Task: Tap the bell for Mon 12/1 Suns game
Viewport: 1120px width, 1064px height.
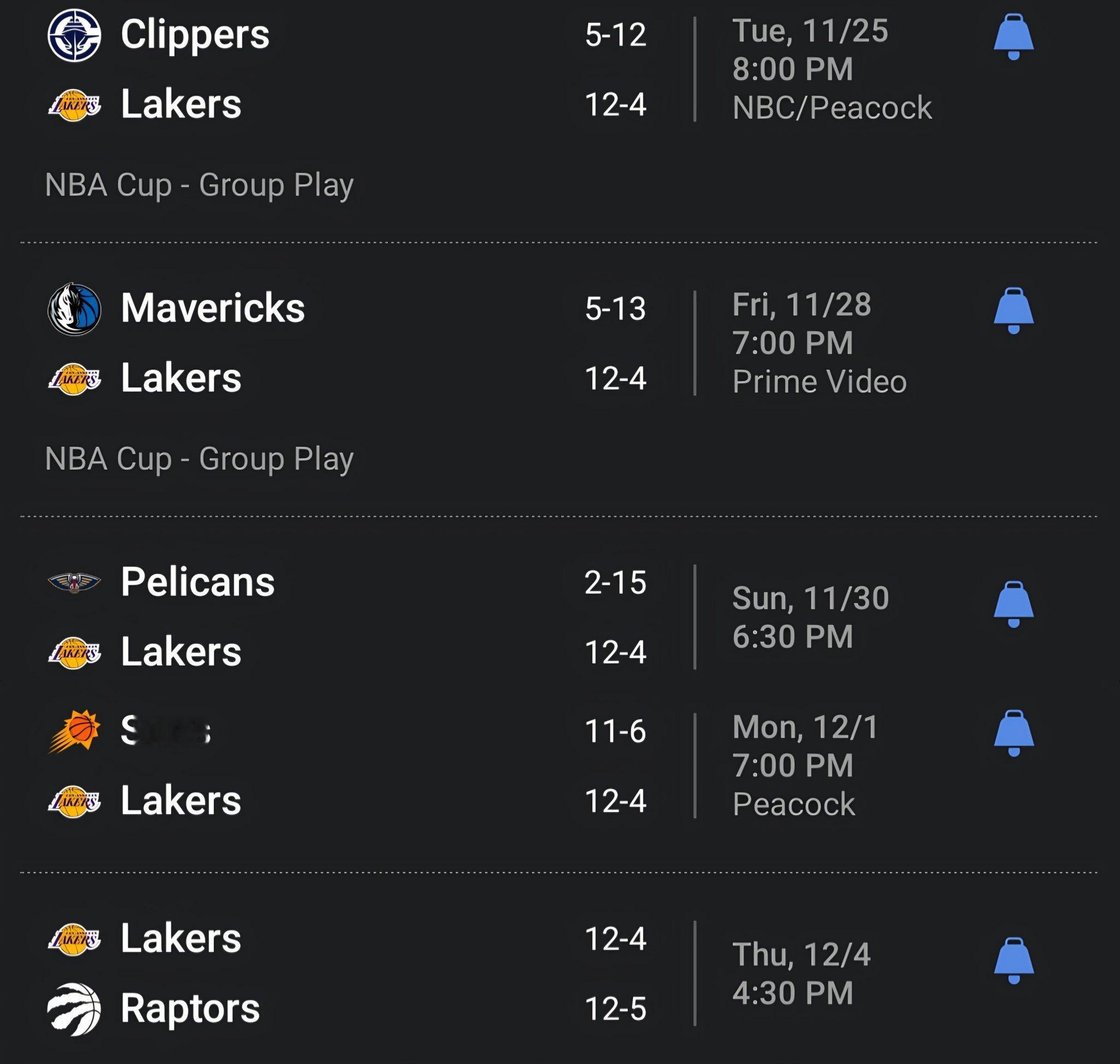Action: tap(1013, 733)
